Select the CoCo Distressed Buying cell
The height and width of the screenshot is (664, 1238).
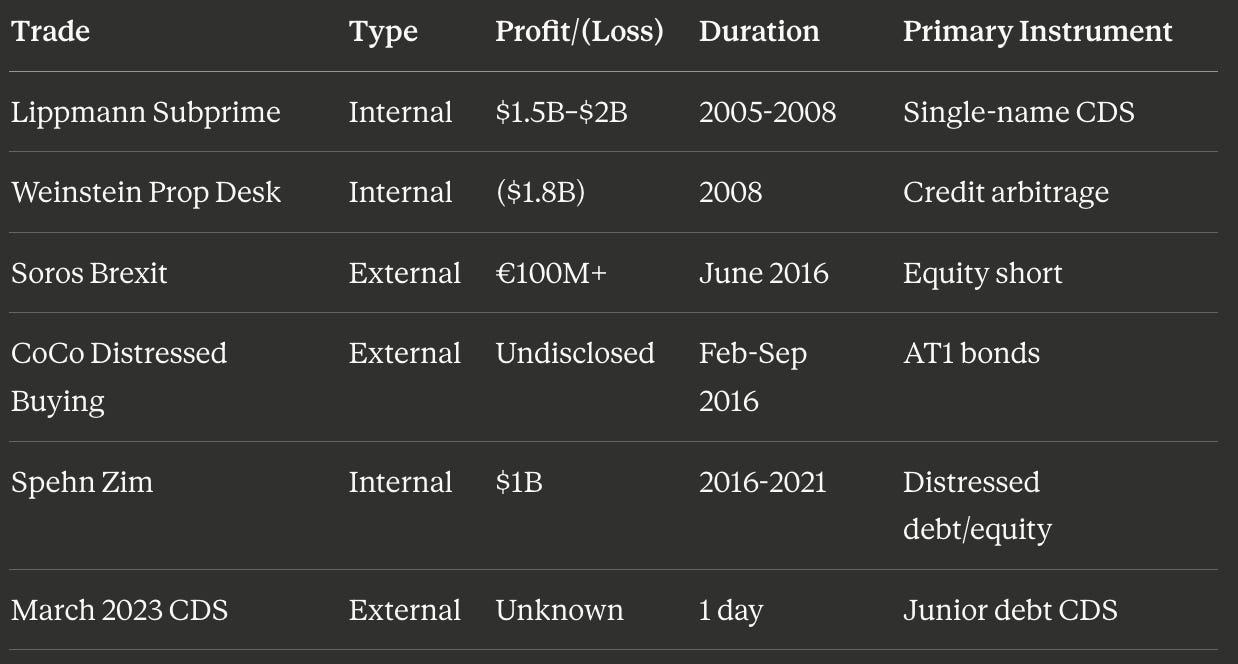coord(119,377)
